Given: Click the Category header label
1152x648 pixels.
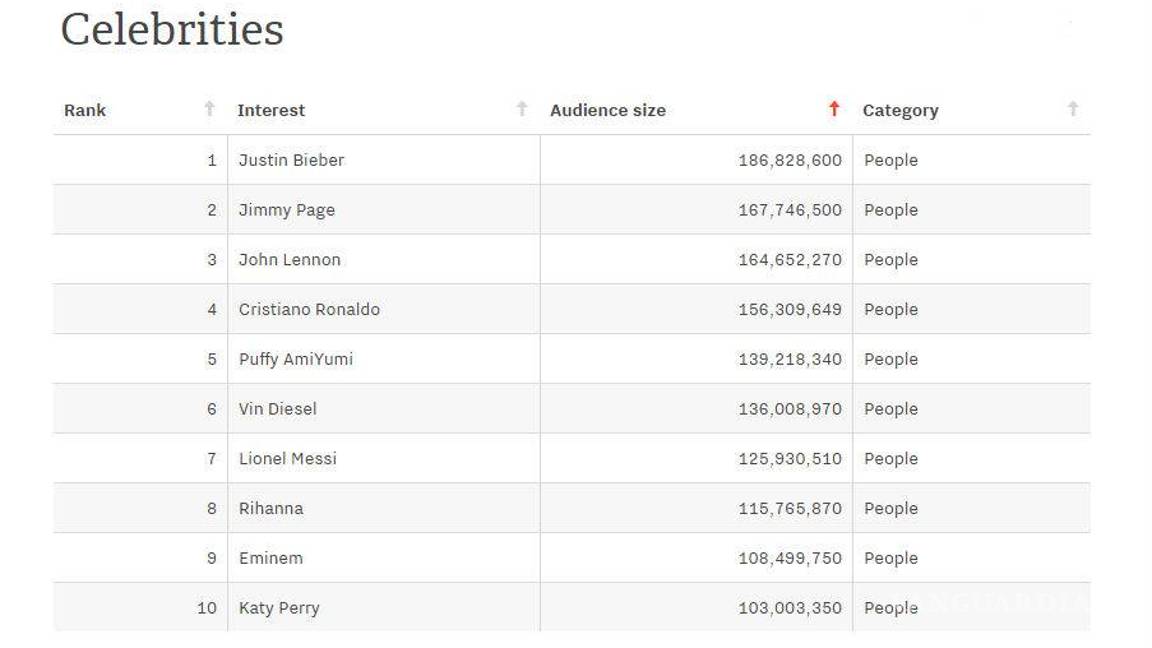Looking at the screenshot, I should 900,110.
